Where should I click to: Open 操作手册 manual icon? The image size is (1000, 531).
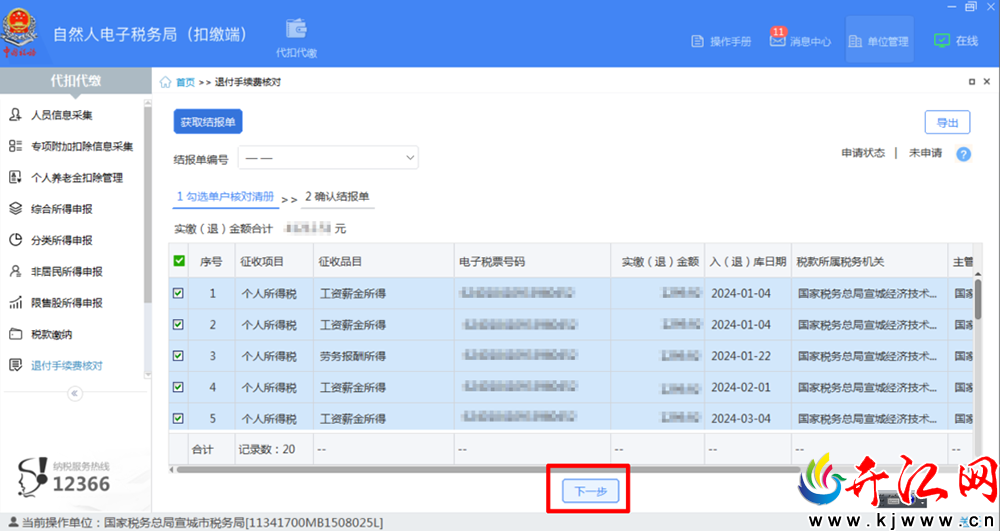pyautogui.click(x=698, y=41)
